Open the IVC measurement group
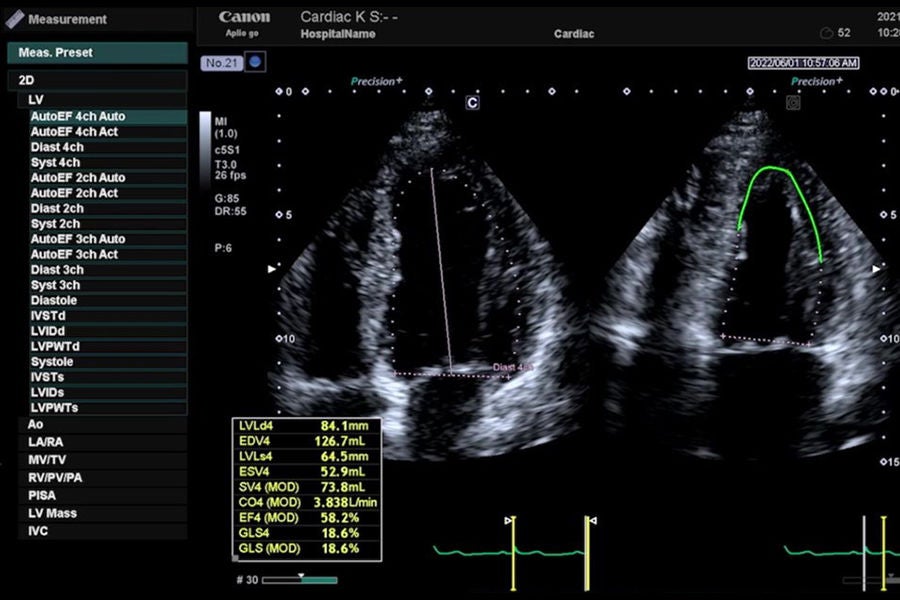This screenshot has height=600, width=900. tap(103, 531)
